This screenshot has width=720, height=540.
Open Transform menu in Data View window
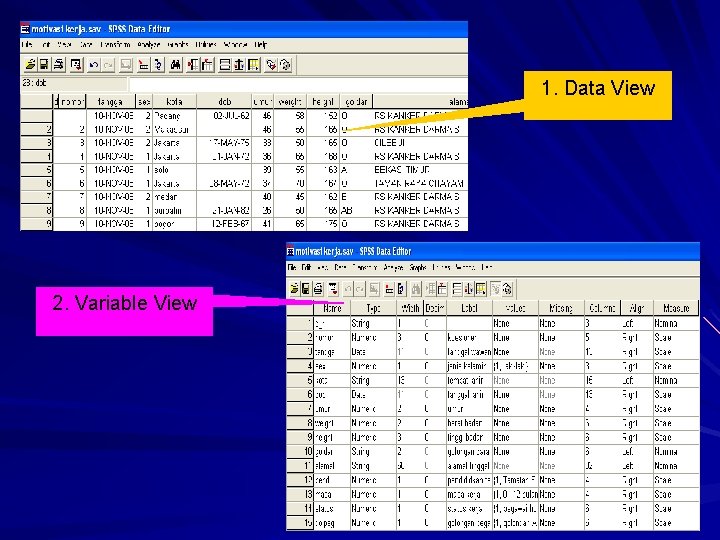point(115,45)
